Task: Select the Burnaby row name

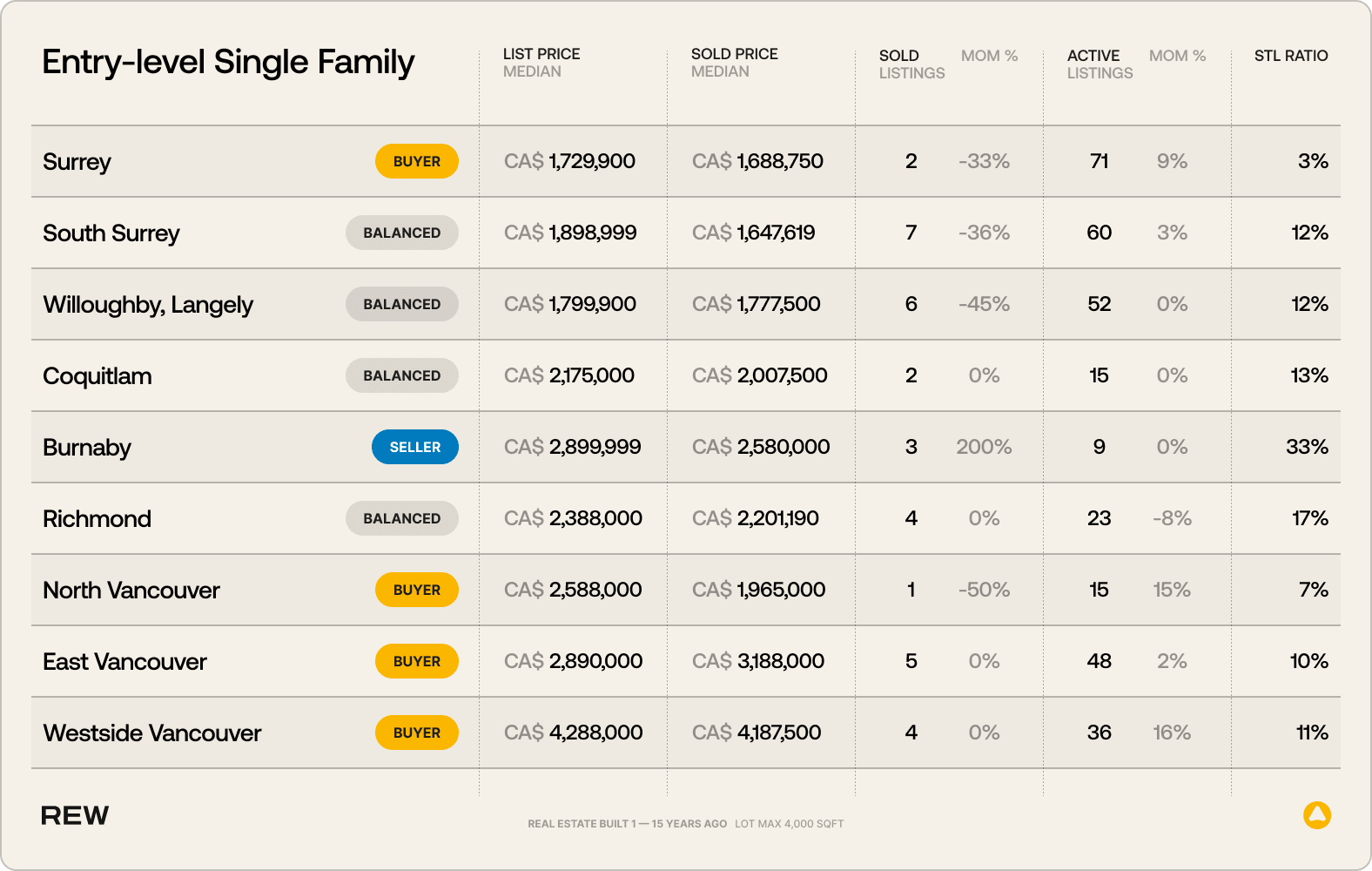Action: tap(87, 448)
